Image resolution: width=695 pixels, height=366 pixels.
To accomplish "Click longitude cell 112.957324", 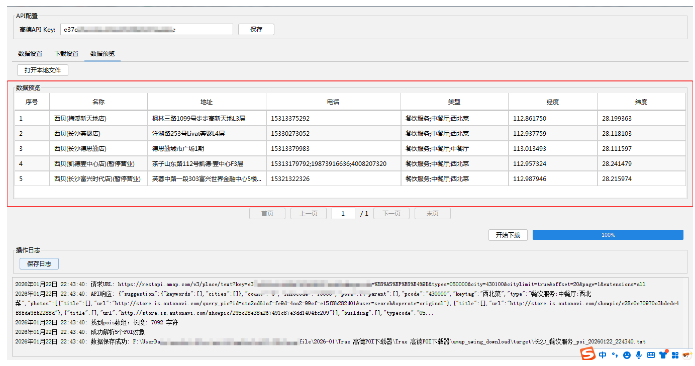I will [x=553, y=164].
